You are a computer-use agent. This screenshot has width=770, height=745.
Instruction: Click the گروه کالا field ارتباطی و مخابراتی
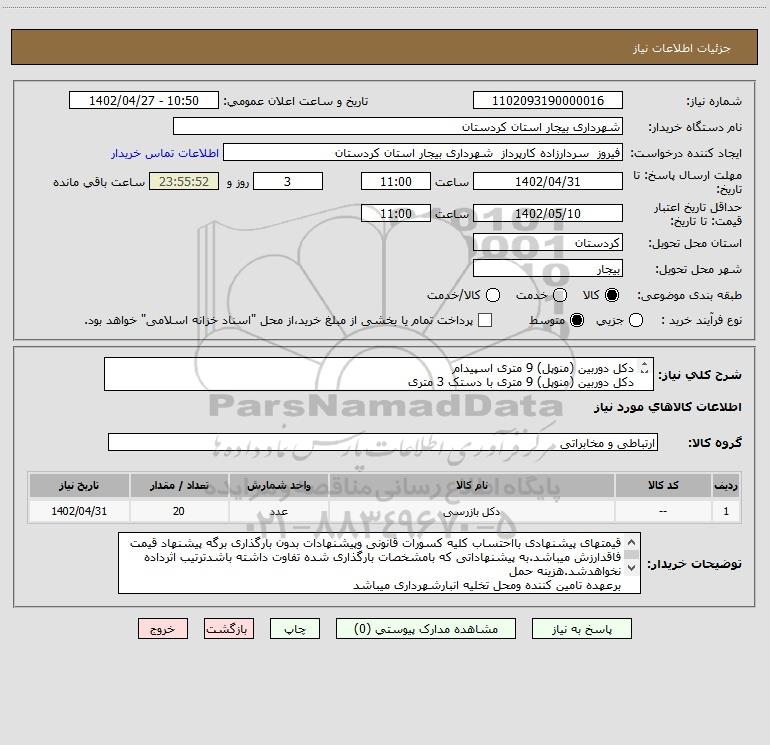(383, 442)
